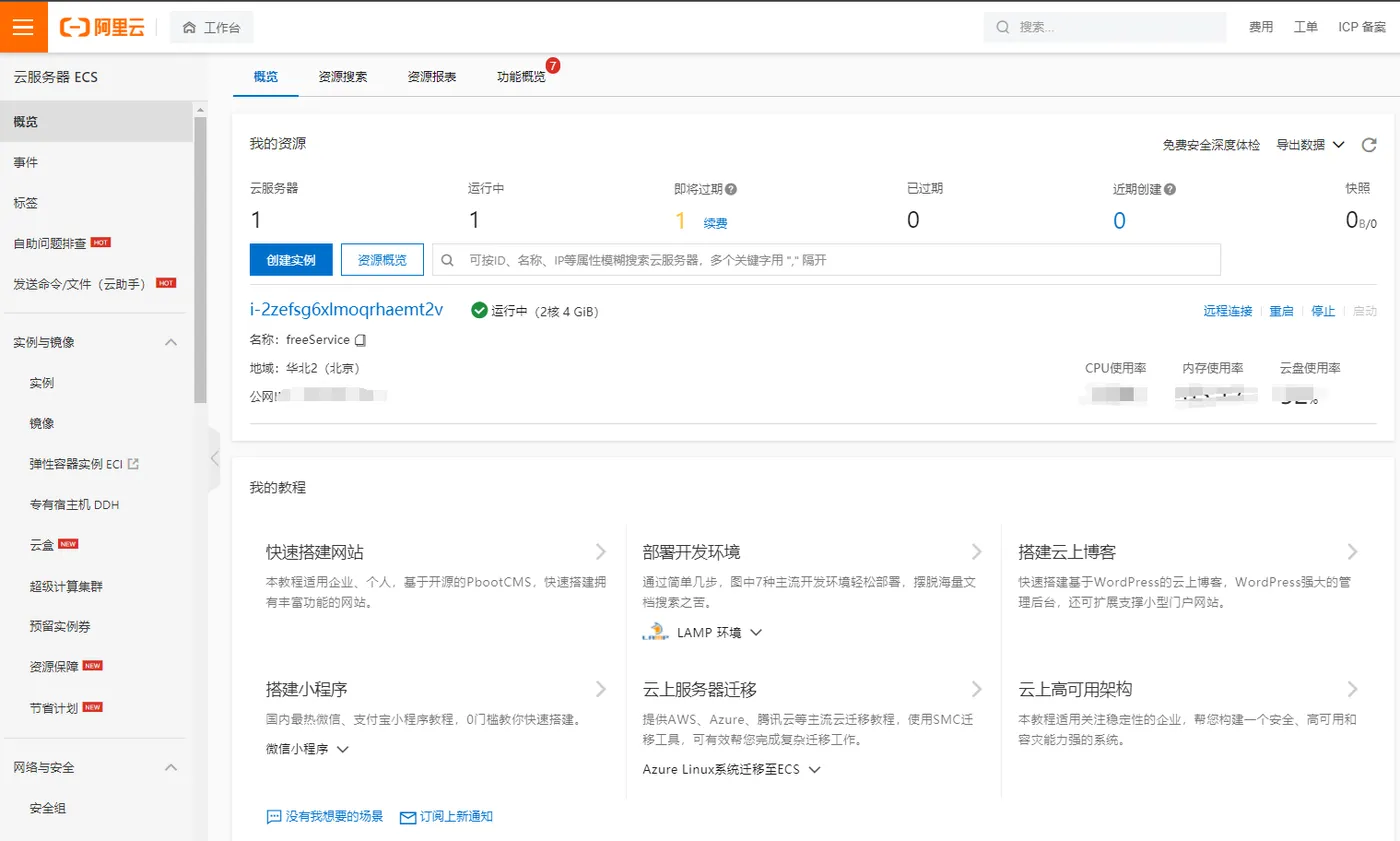The height and width of the screenshot is (841, 1400).
Task: Click the red 7 badge on 功能概览
Action: point(553,66)
